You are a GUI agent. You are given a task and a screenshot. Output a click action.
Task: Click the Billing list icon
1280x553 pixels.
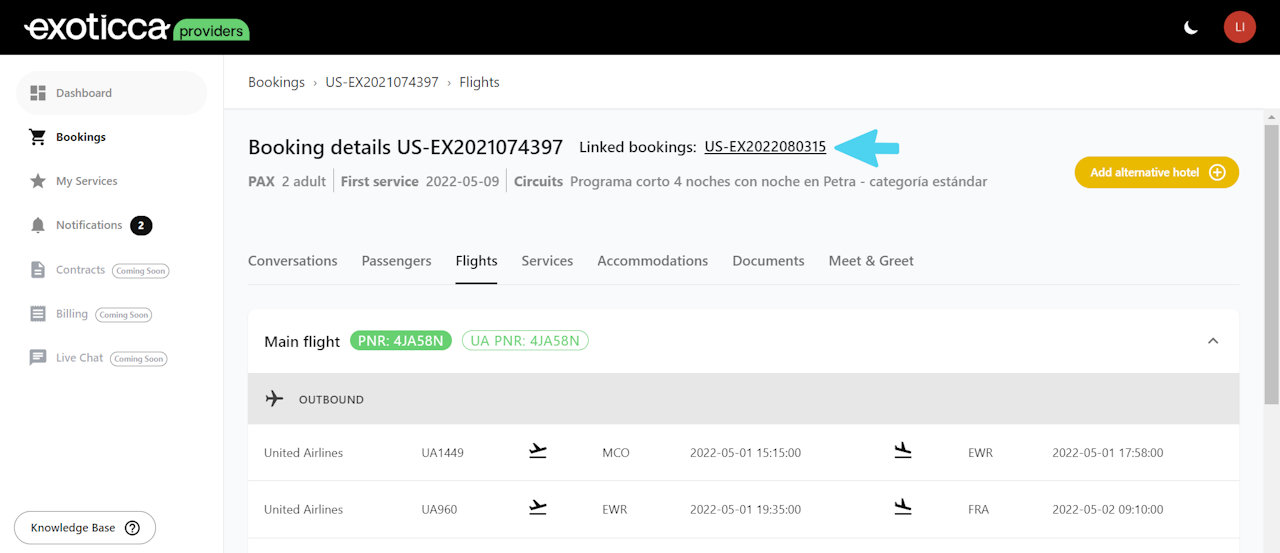click(38, 314)
